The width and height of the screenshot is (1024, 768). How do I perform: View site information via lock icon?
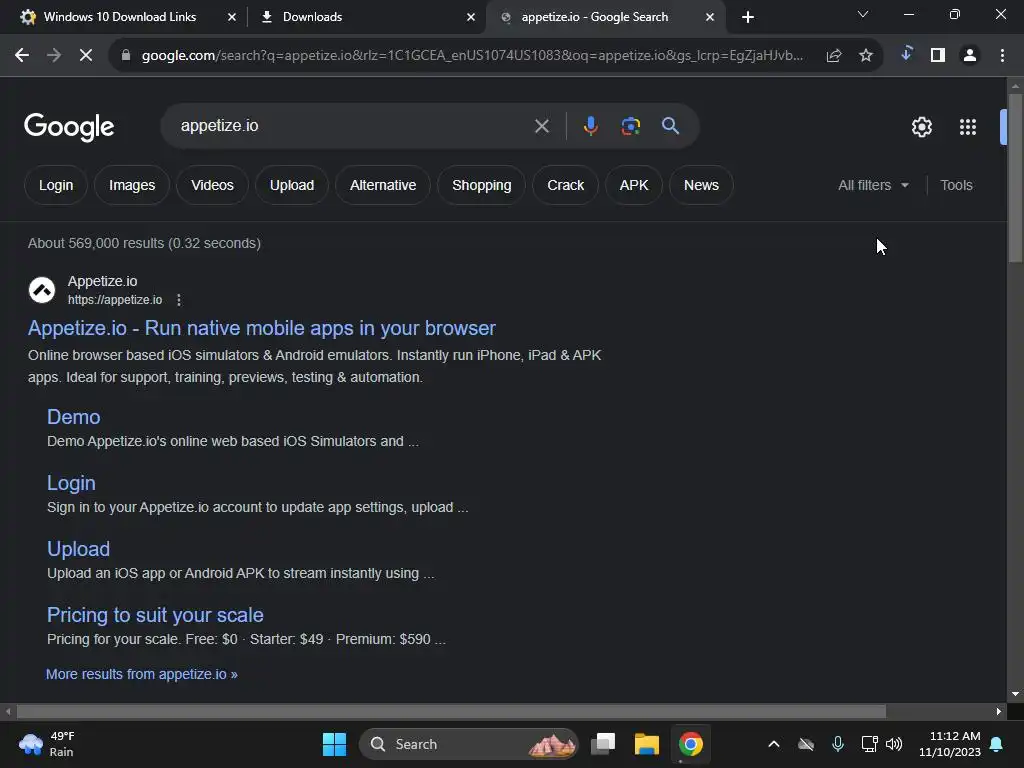click(x=126, y=56)
